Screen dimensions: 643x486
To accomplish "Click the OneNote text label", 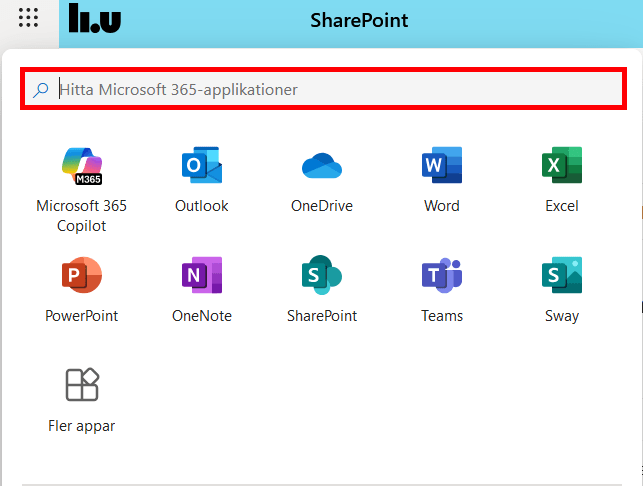I will pos(202,316).
